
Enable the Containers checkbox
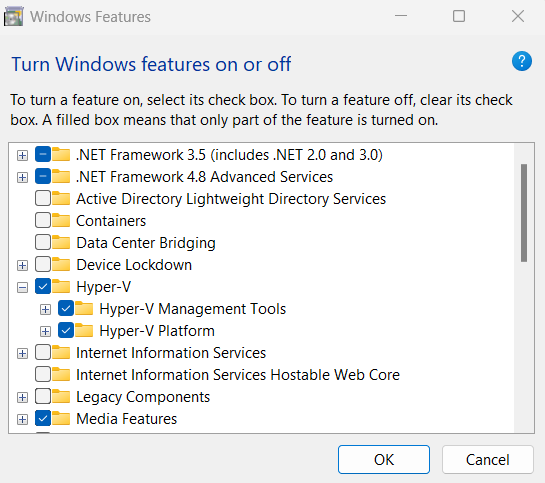(x=43, y=220)
